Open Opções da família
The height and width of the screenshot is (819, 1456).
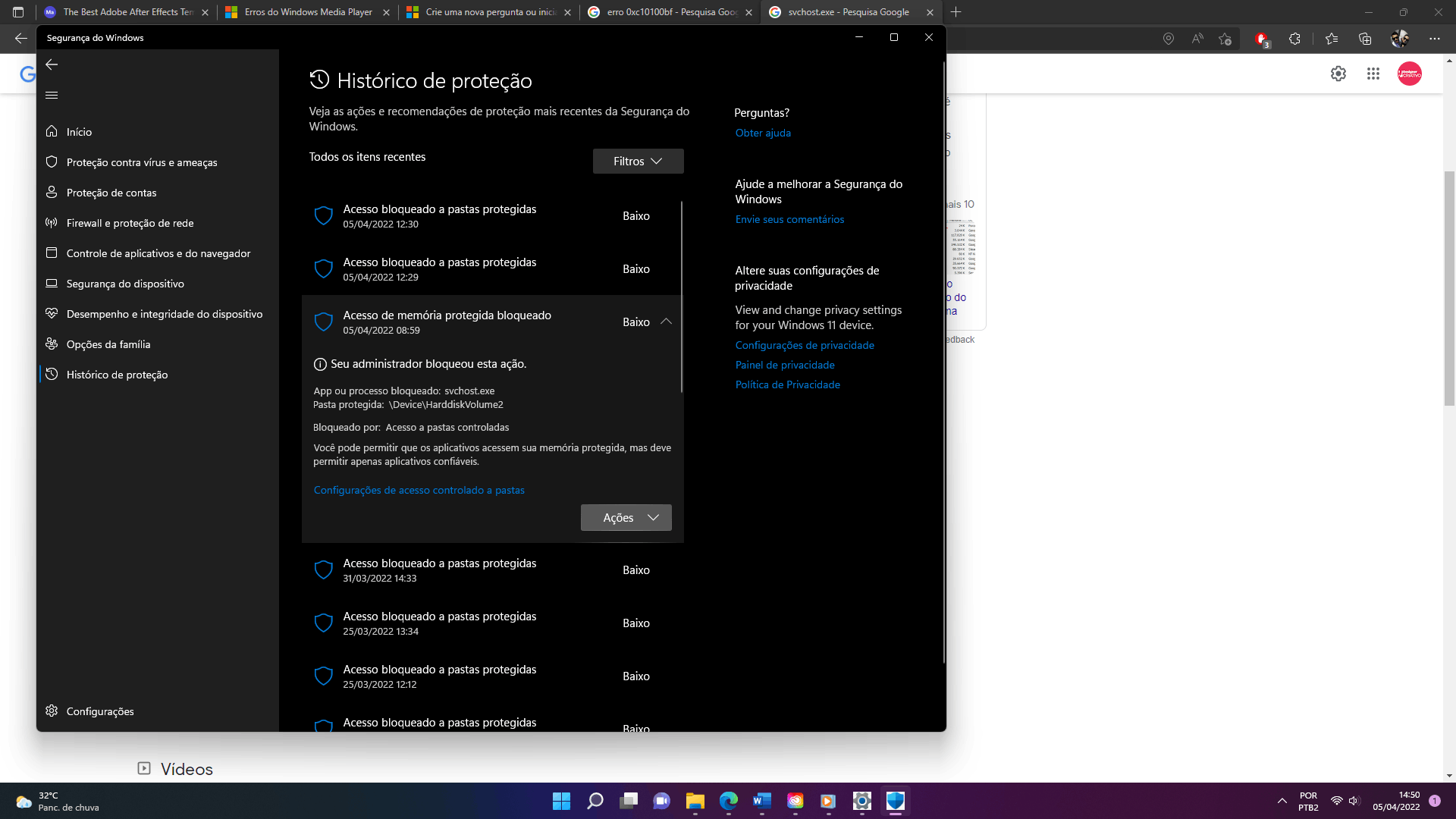point(158,344)
